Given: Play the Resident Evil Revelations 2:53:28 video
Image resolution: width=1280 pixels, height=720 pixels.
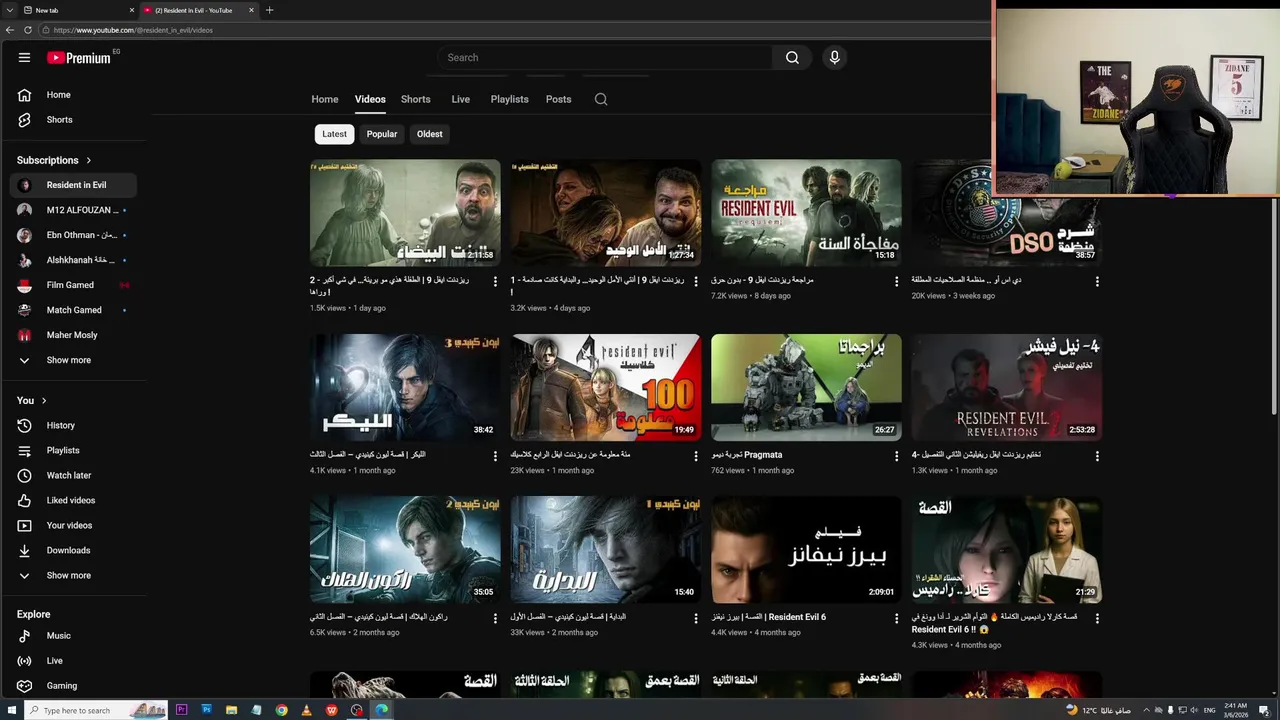Looking at the screenshot, I should (1007, 387).
